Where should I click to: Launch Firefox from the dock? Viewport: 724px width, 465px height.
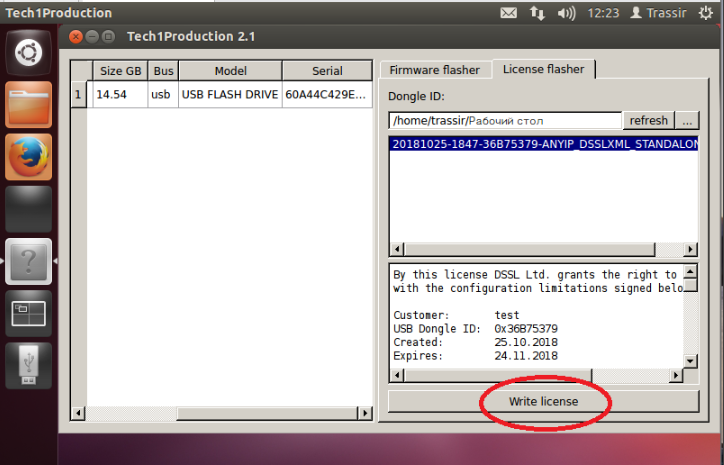28,157
